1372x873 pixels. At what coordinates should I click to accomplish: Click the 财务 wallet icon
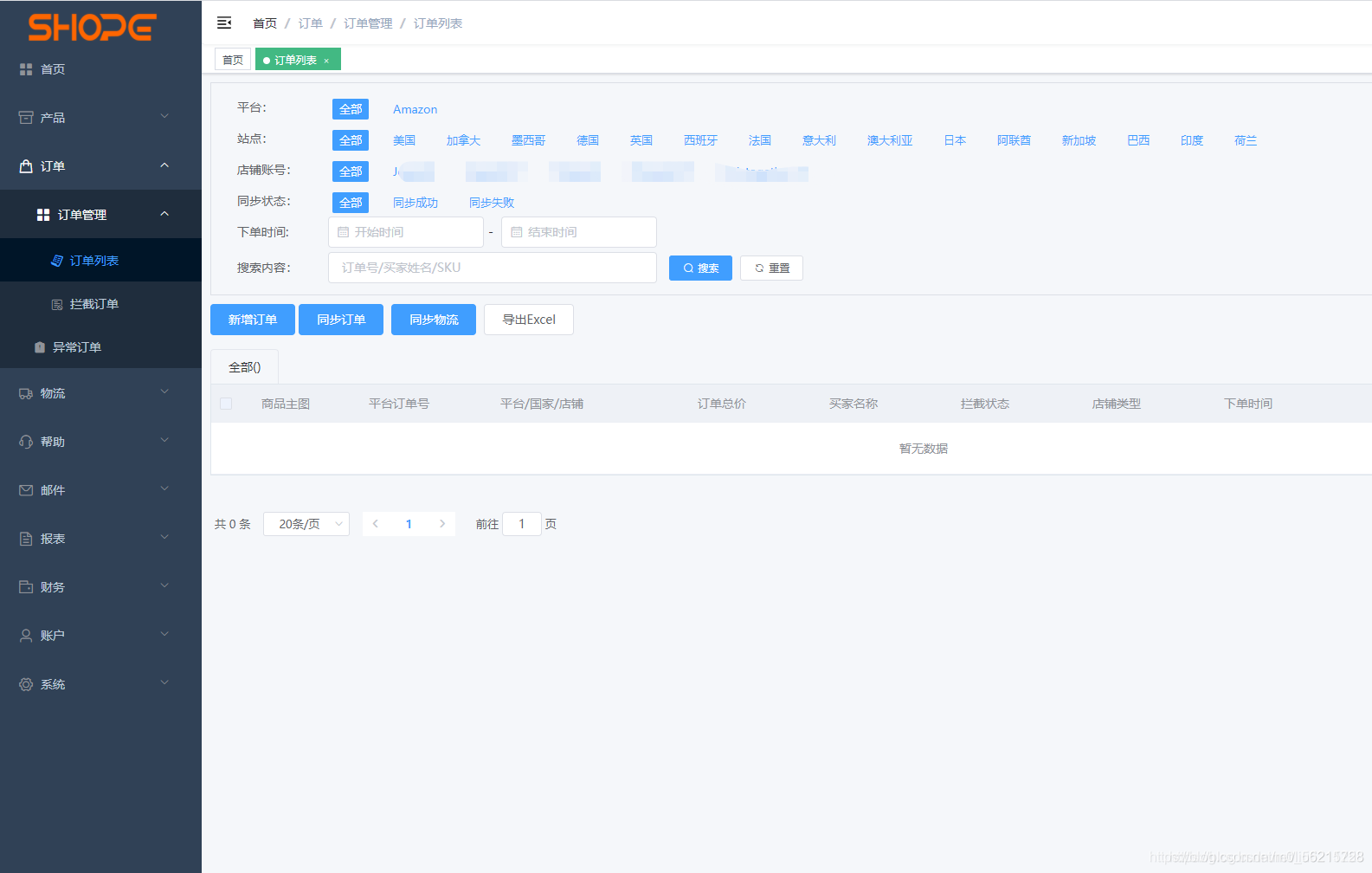pyautogui.click(x=26, y=587)
